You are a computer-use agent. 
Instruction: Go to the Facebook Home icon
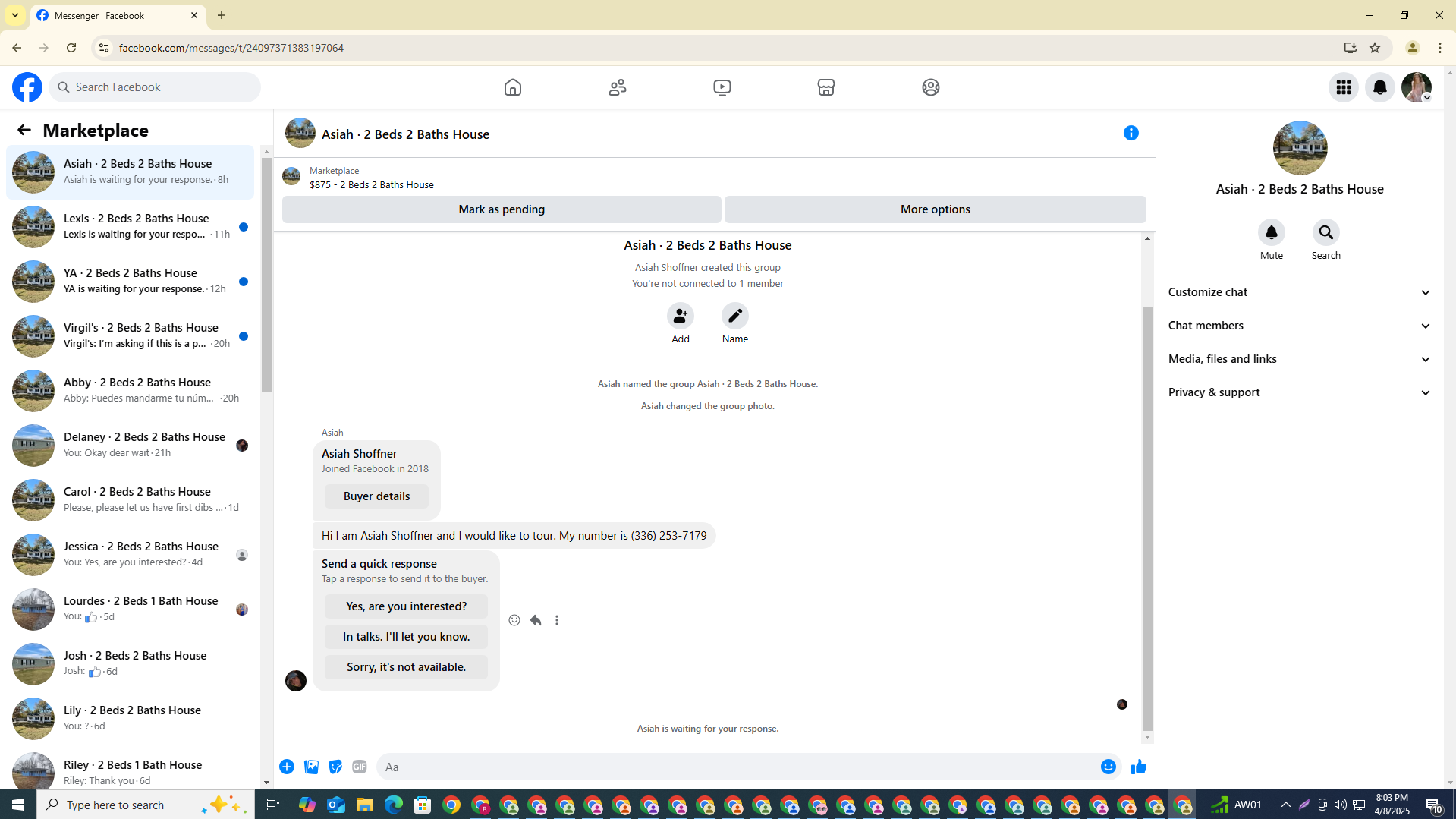point(513,87)
